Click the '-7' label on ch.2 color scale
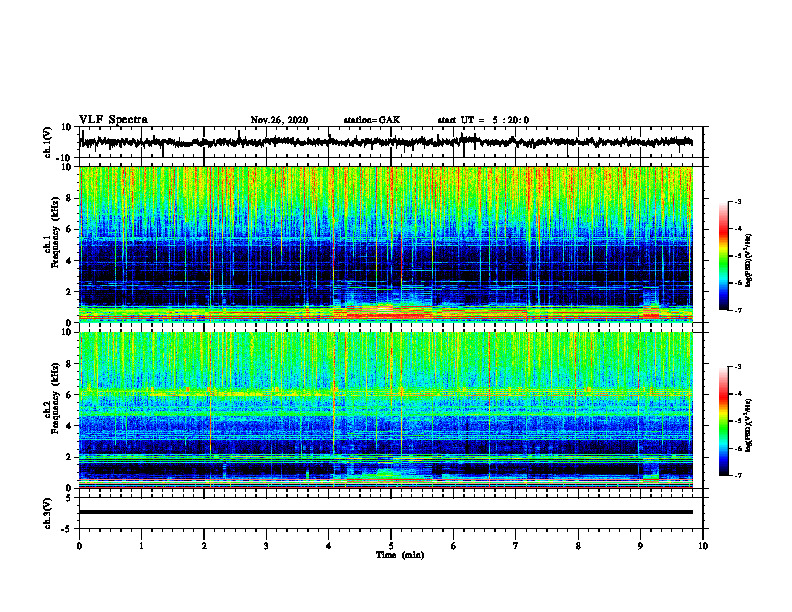 [737, 475]
